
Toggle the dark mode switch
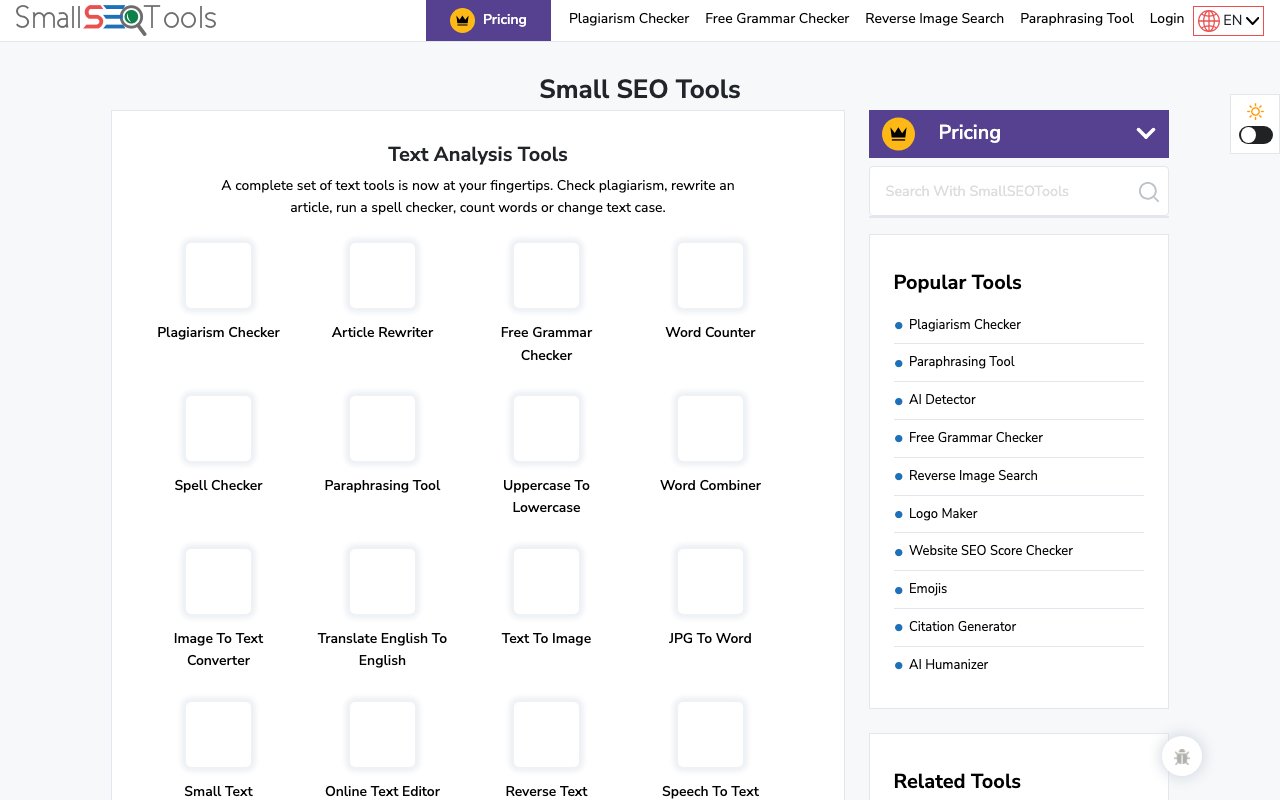[1256, 135]
